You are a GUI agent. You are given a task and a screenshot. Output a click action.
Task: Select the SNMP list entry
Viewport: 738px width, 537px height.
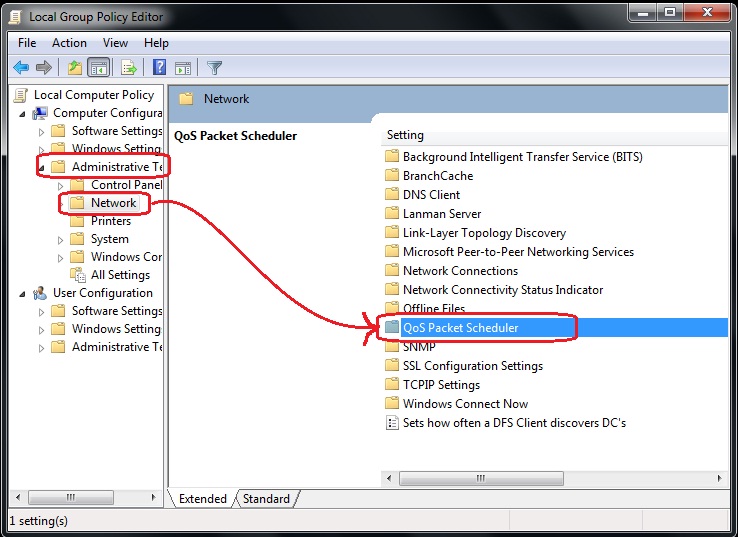(x=419, y=347)
